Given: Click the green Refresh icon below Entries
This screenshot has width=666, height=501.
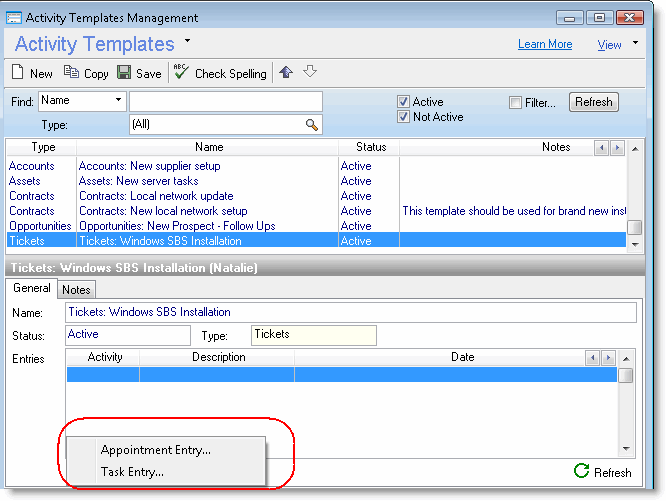Looking at the screenshot, I should pos(581,471).
